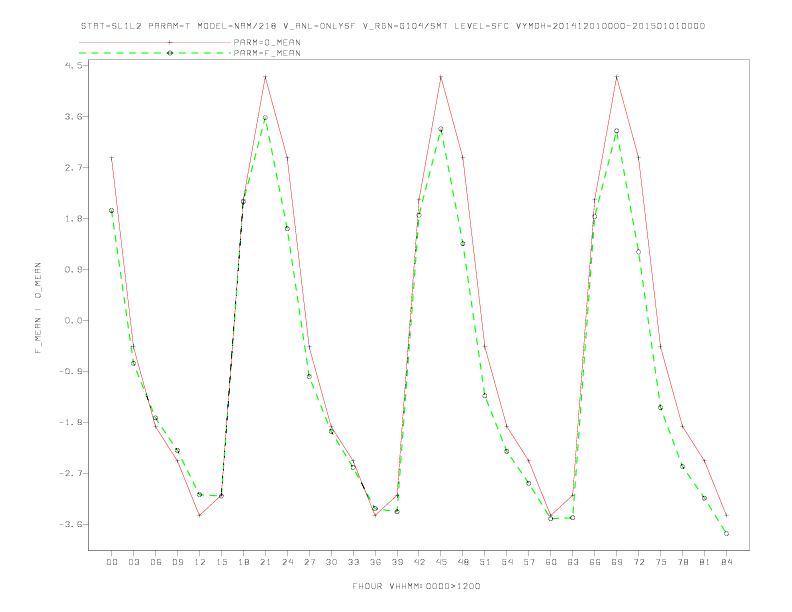The height and width of the screenshot is (612, 792).
Task: Click the F_MEAN circle marker at hour 69
Action: (617, 131)
